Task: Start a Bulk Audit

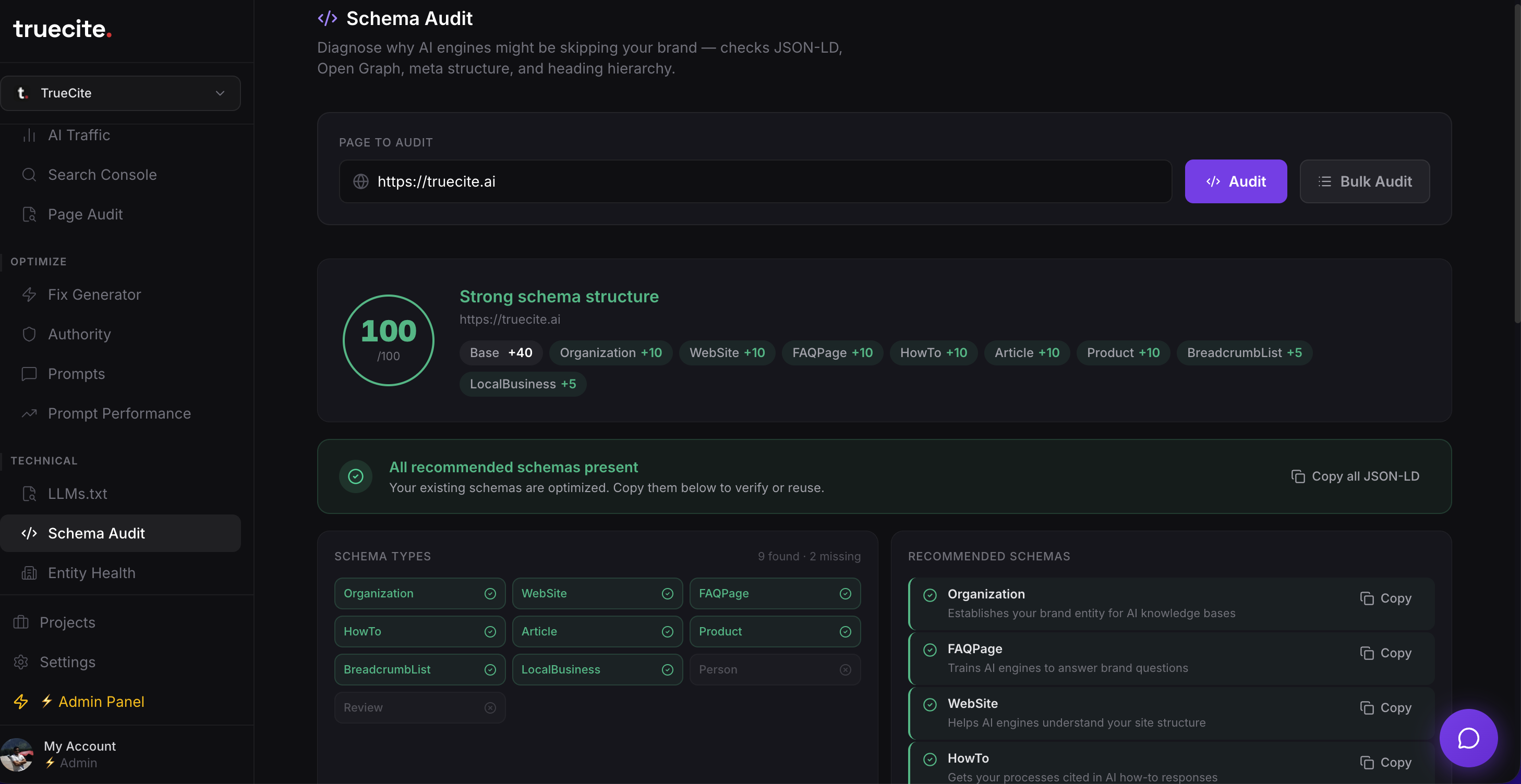Action: [x=1365, y=181]
